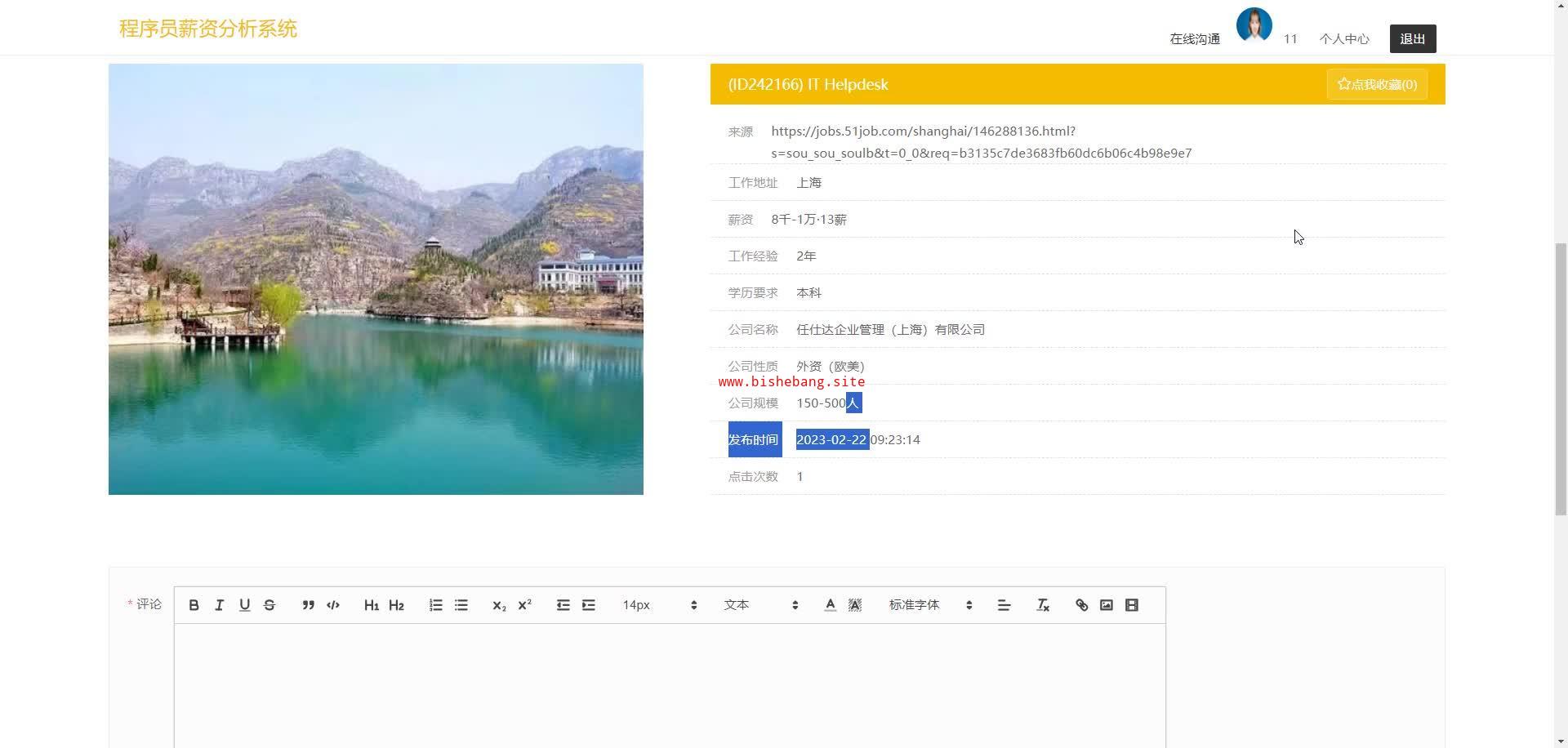Select the salary value 8千-1万·13薪

(808, 220)
